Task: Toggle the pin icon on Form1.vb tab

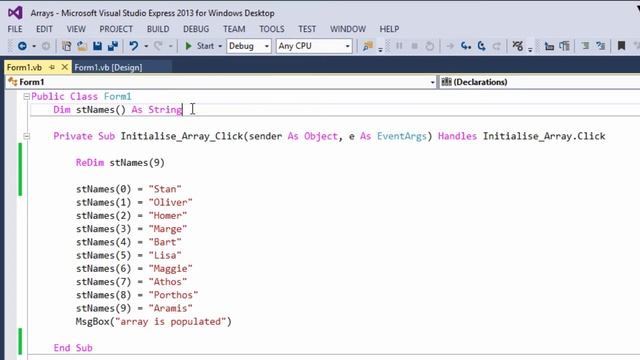Action: pyautogui.click(x=52, y=67)
